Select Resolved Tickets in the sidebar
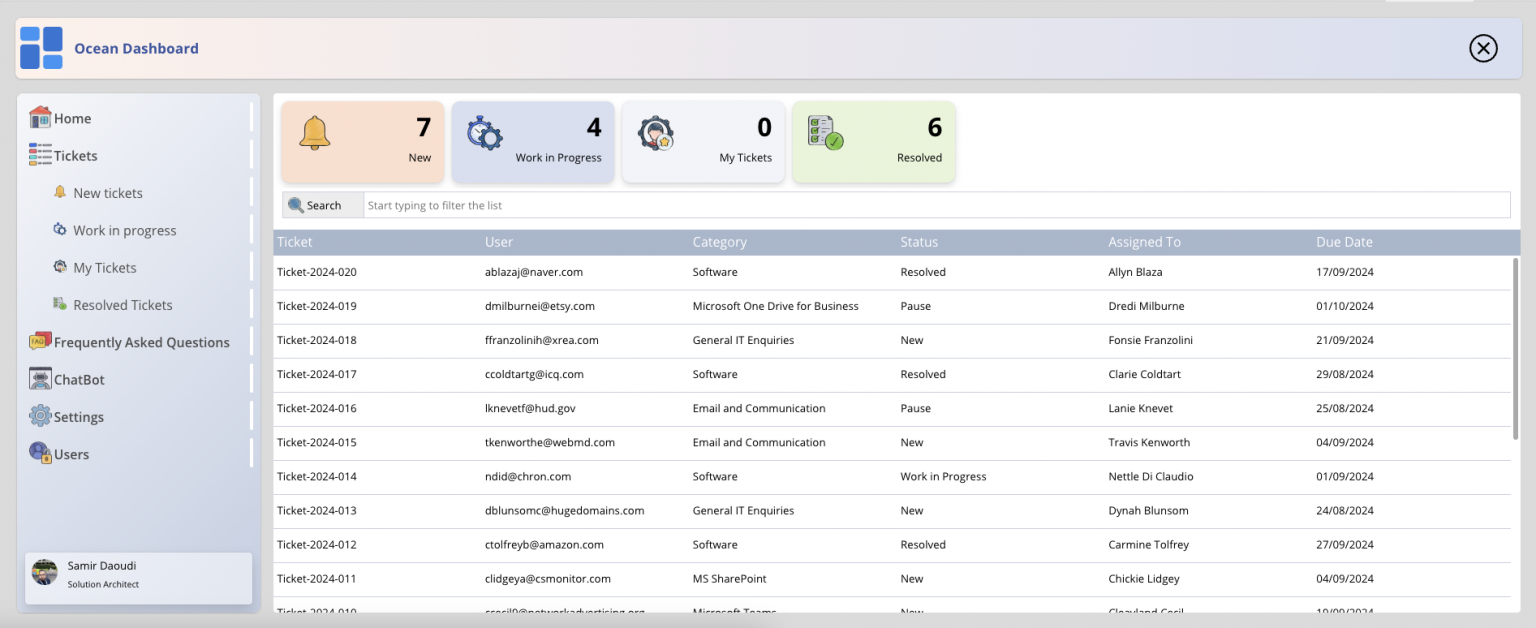 point(124,304)
